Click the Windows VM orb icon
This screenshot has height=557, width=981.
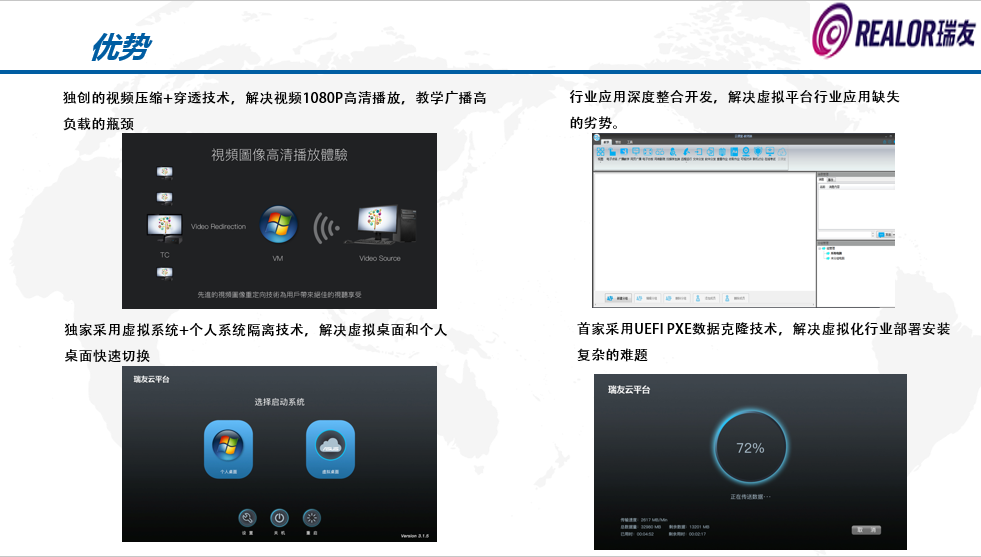click(278, 224)
